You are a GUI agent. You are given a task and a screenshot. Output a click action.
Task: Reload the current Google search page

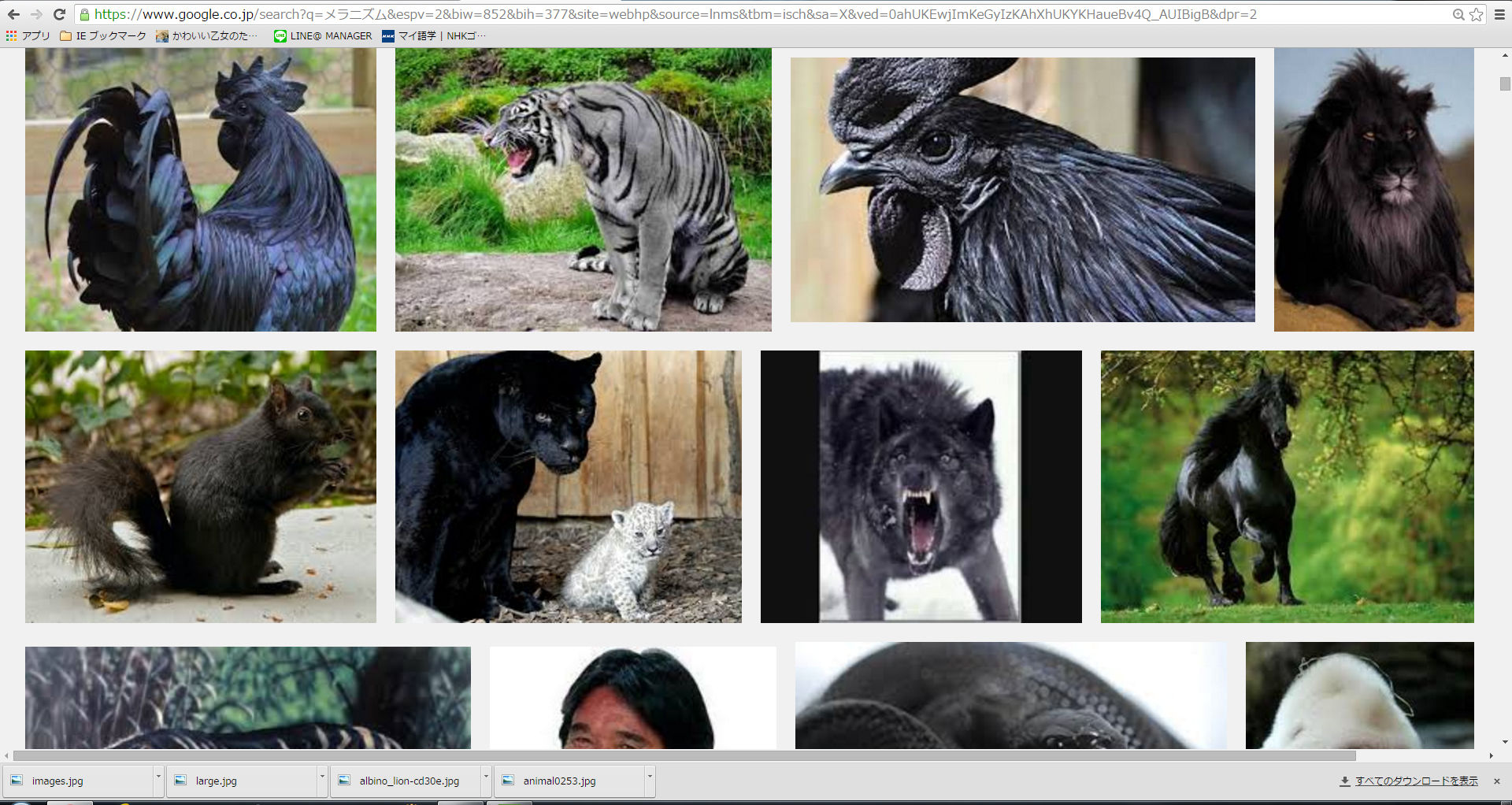pyautogui.click(x=59, y=15)
